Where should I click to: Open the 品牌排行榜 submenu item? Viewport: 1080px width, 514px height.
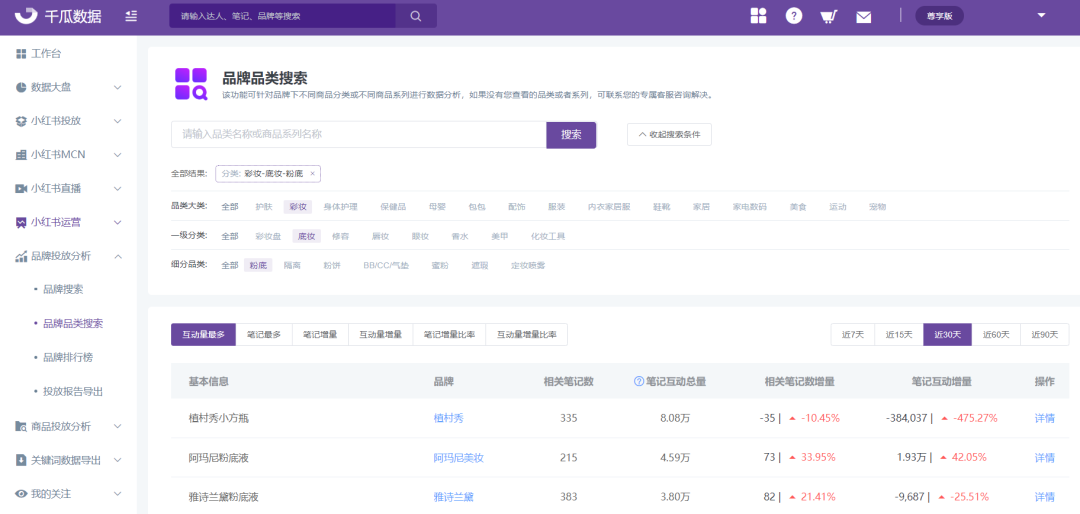68,358
